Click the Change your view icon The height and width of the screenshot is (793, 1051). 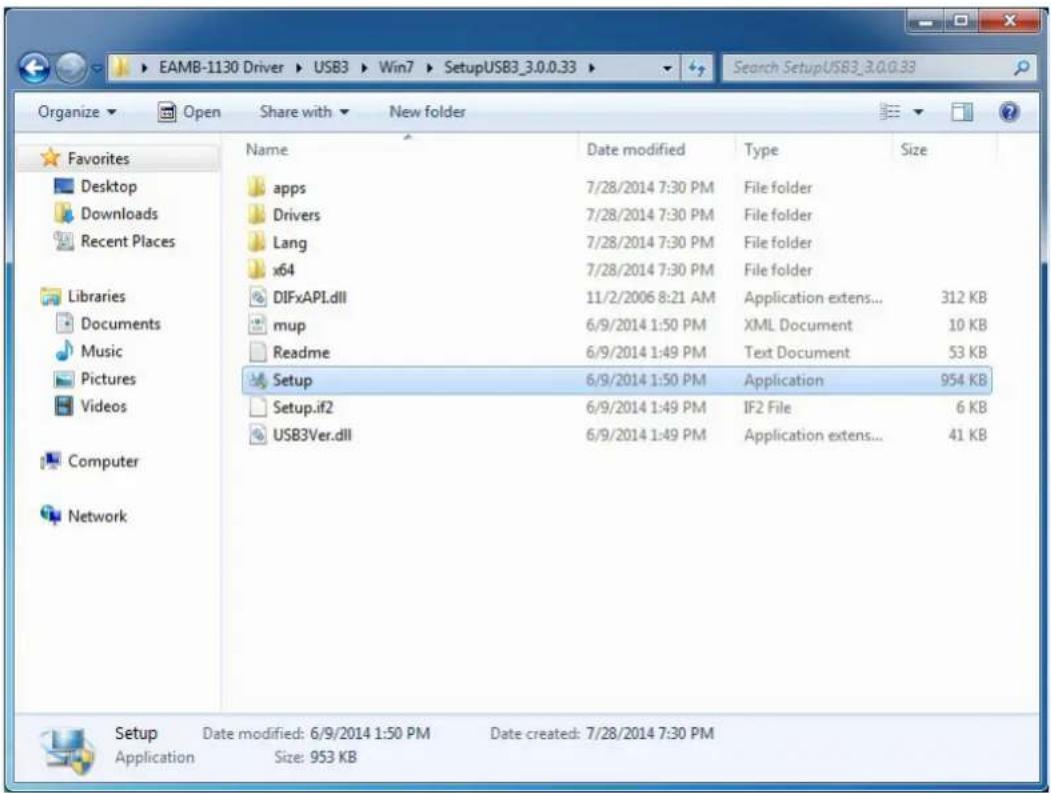(x=889, y=112)
